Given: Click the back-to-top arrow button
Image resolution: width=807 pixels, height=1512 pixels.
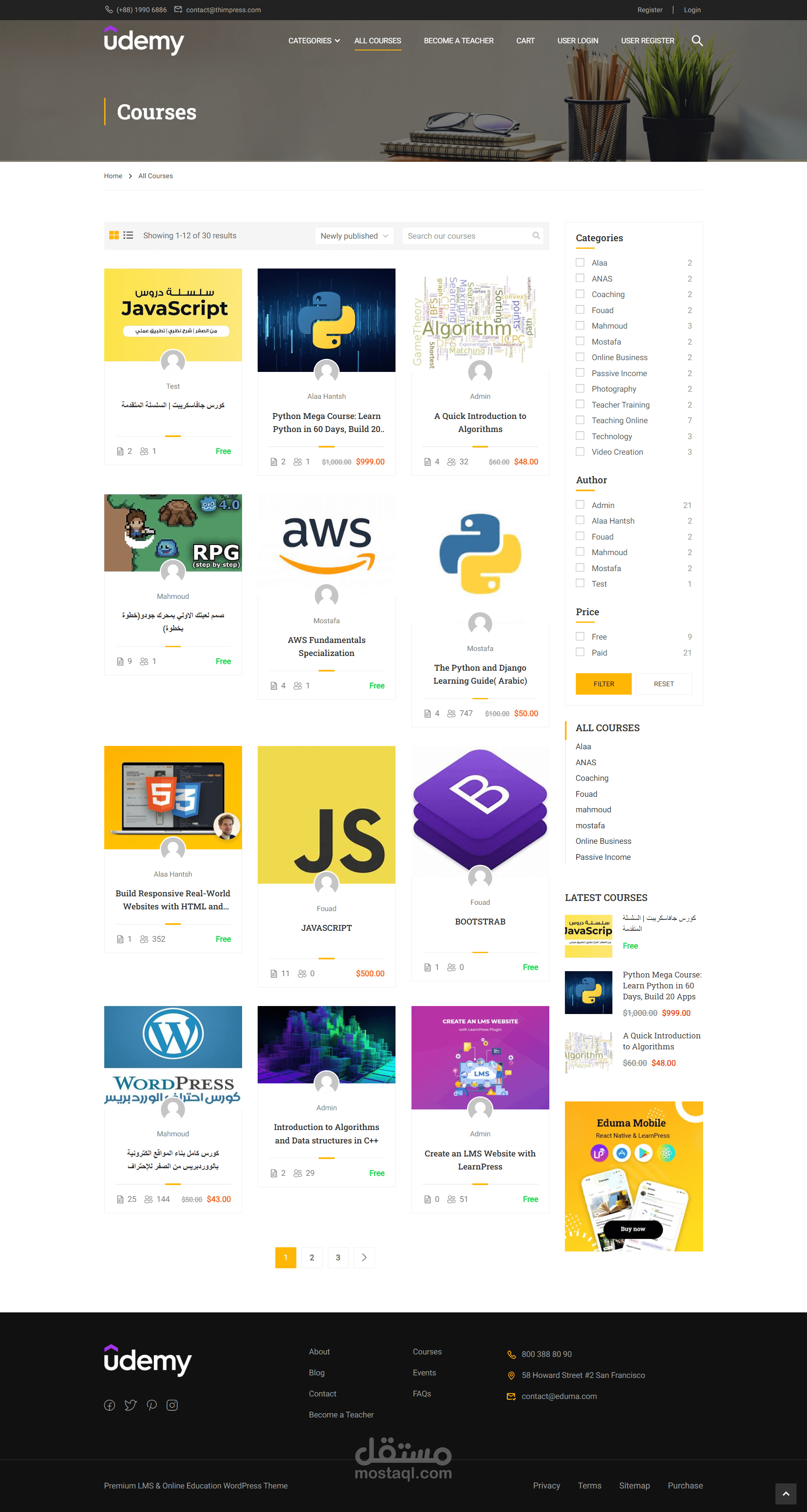Looking at the screenshot, I should pos(785,1494).
